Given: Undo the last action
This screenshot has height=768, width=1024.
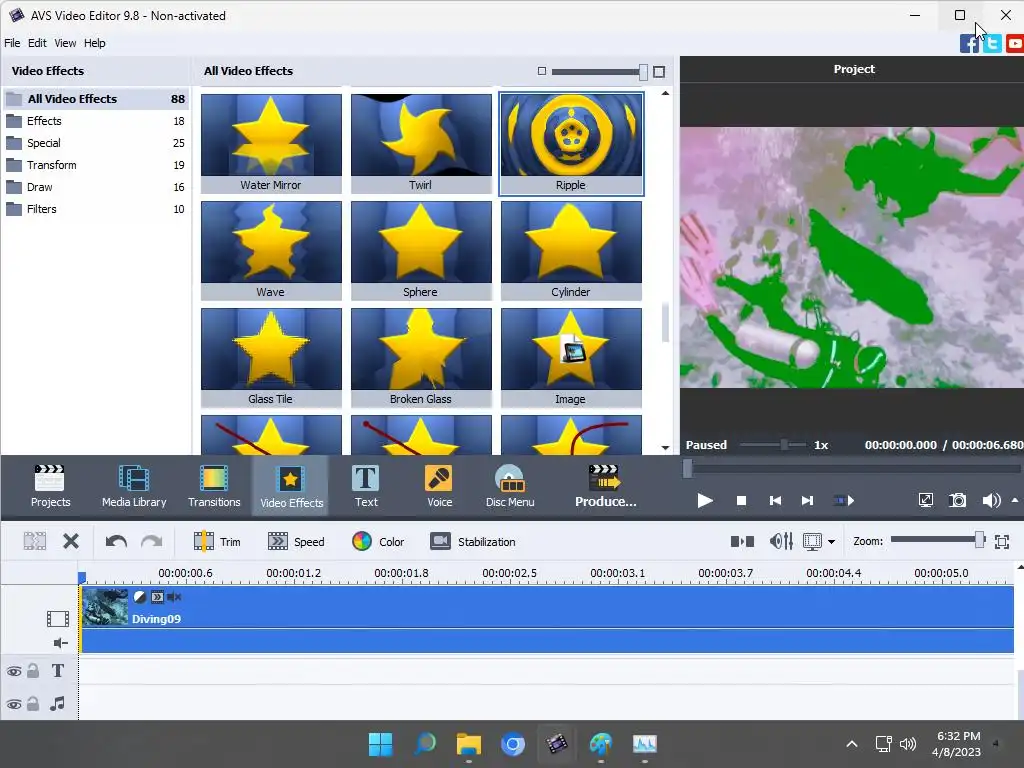Looking at the screenshot, I should (x=116, y=541).
